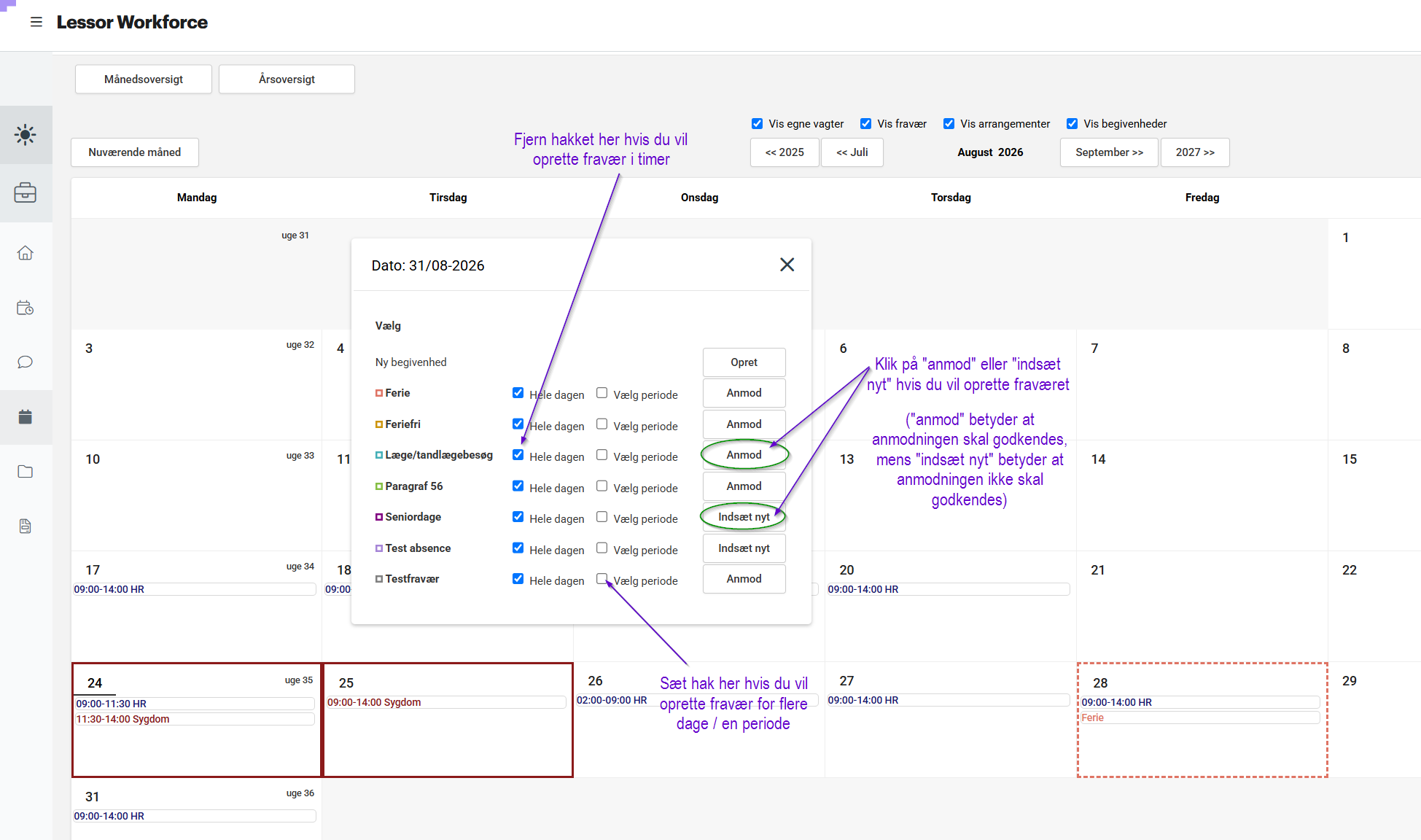Select the filled calendar icon in sidebar
Image resolution: width=1421 pixels, height=840 pixels.
coord(26,417)
